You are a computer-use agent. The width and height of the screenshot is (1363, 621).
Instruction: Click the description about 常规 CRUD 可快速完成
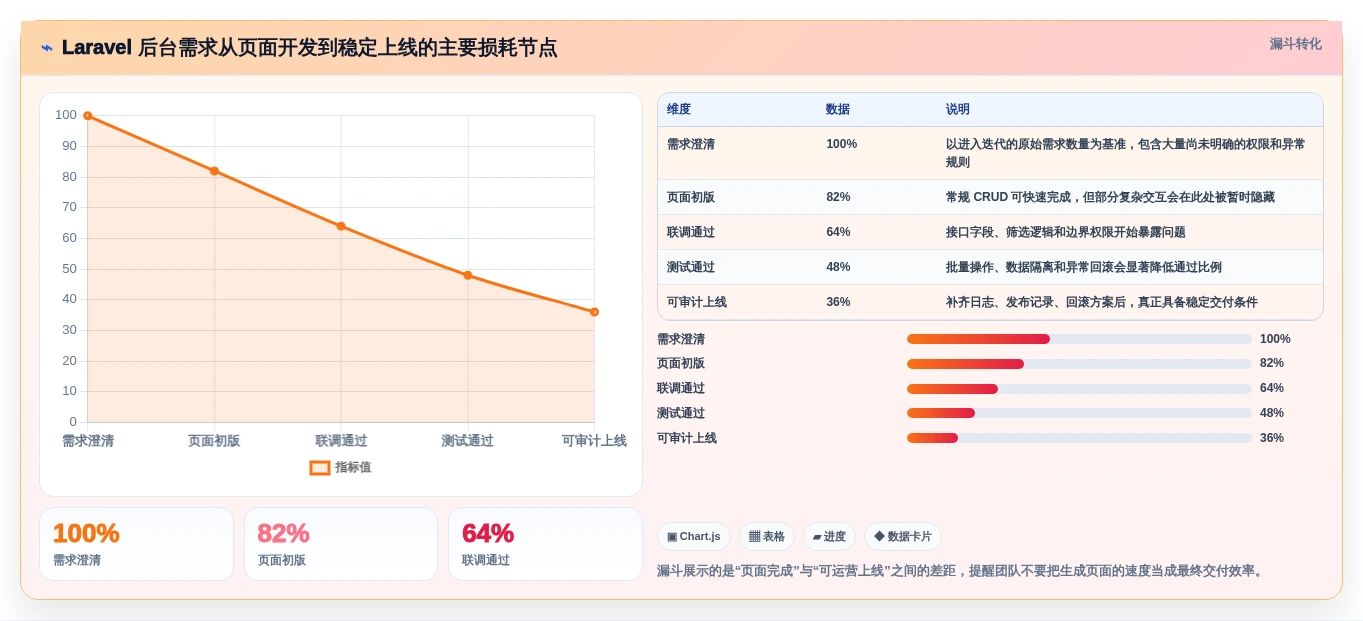(x=1110, y=197)
